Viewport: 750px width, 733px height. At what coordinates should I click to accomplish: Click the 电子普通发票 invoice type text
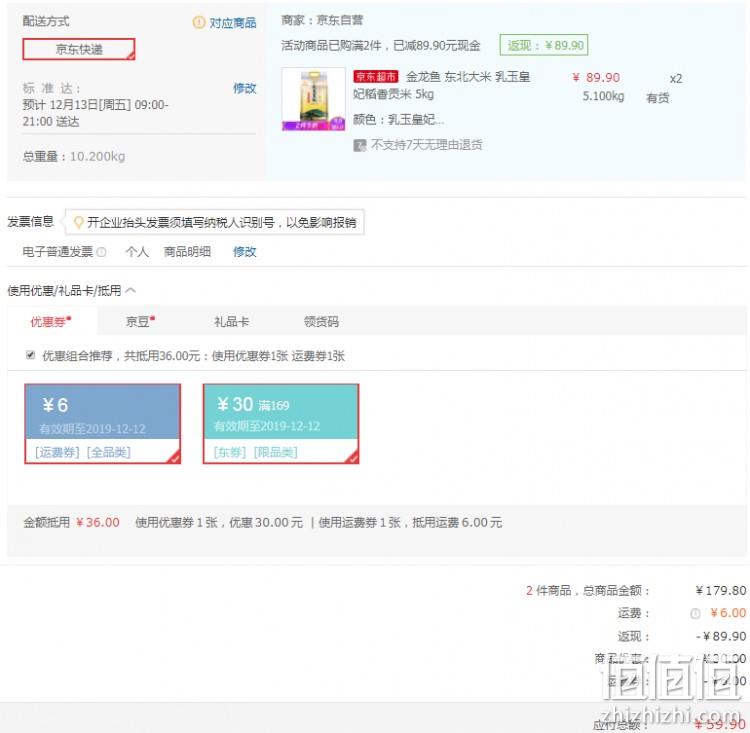point(57,251)
